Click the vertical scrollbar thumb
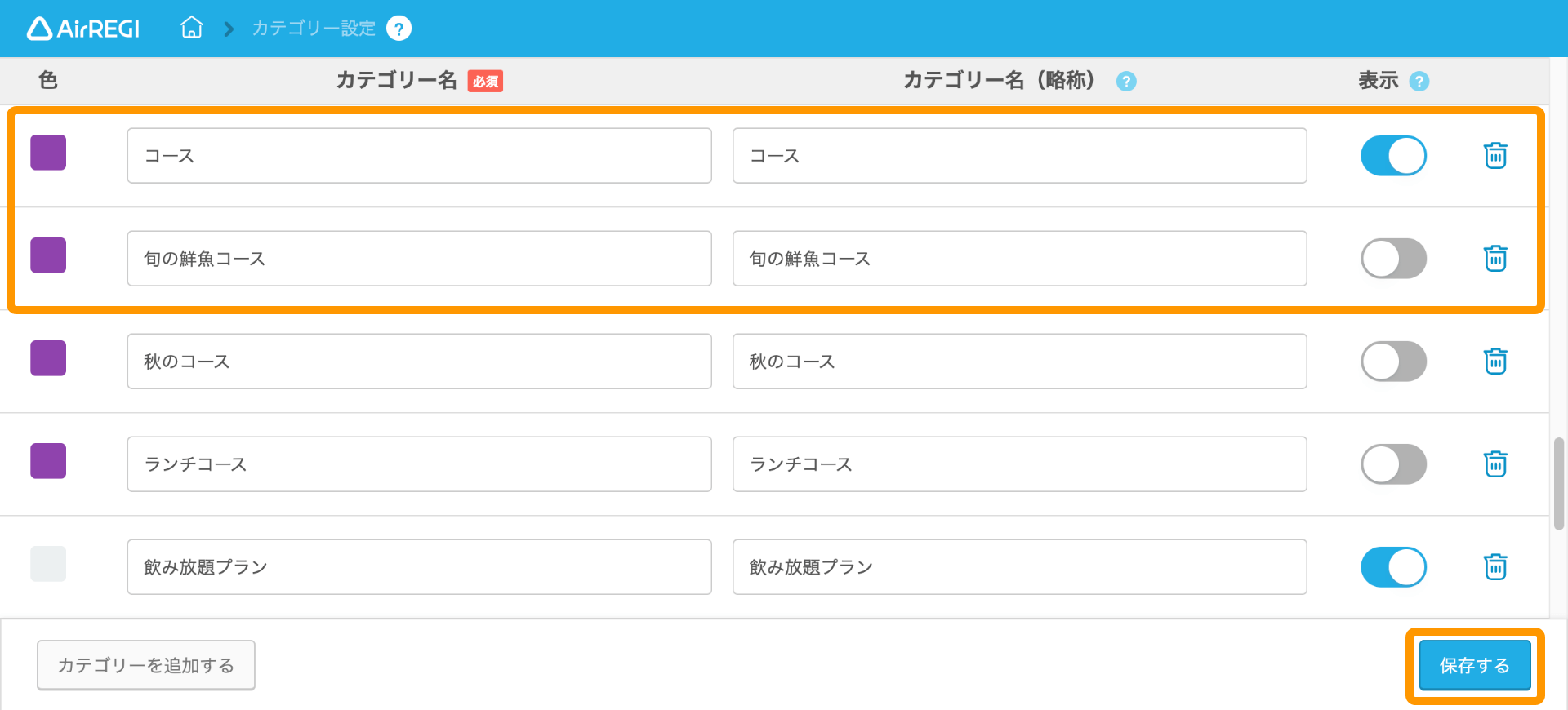 point(1559,484)
